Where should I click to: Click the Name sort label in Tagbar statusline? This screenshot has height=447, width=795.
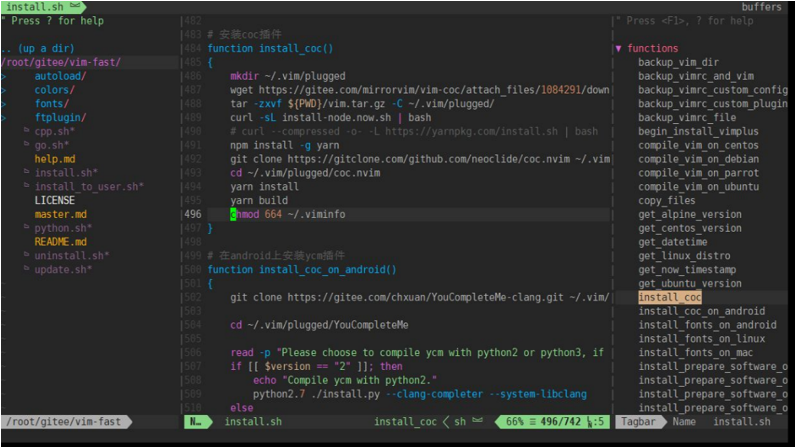[x=683, y=422]
